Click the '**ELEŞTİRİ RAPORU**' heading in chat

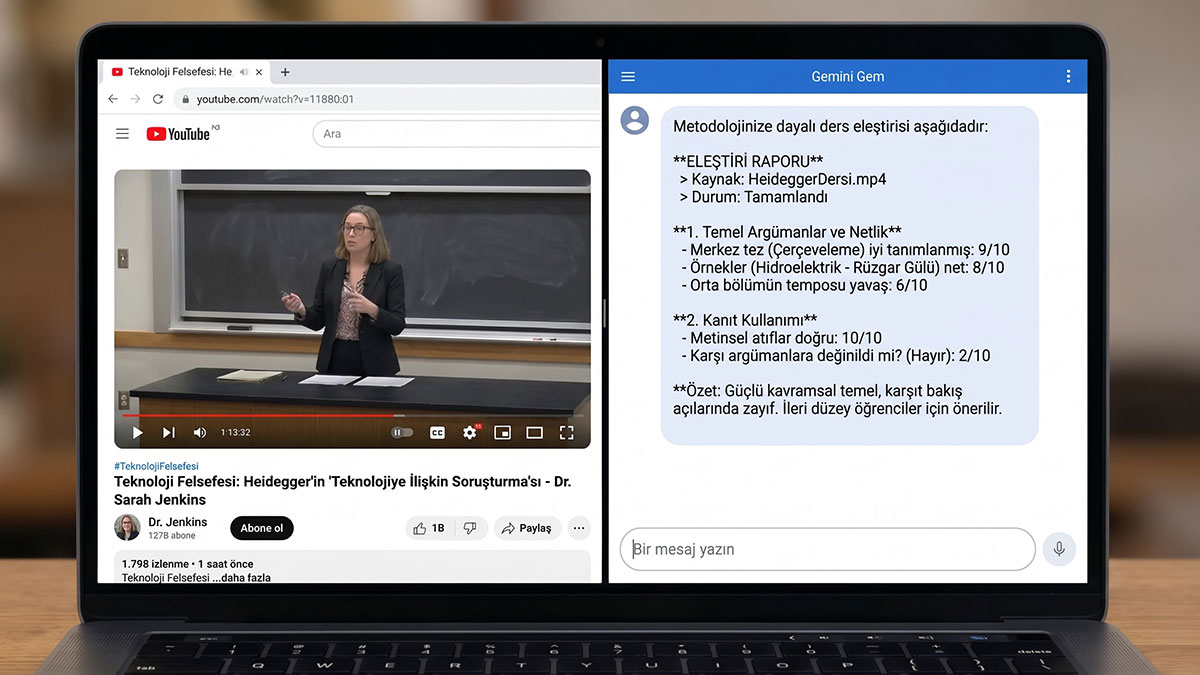pos(748,161)
